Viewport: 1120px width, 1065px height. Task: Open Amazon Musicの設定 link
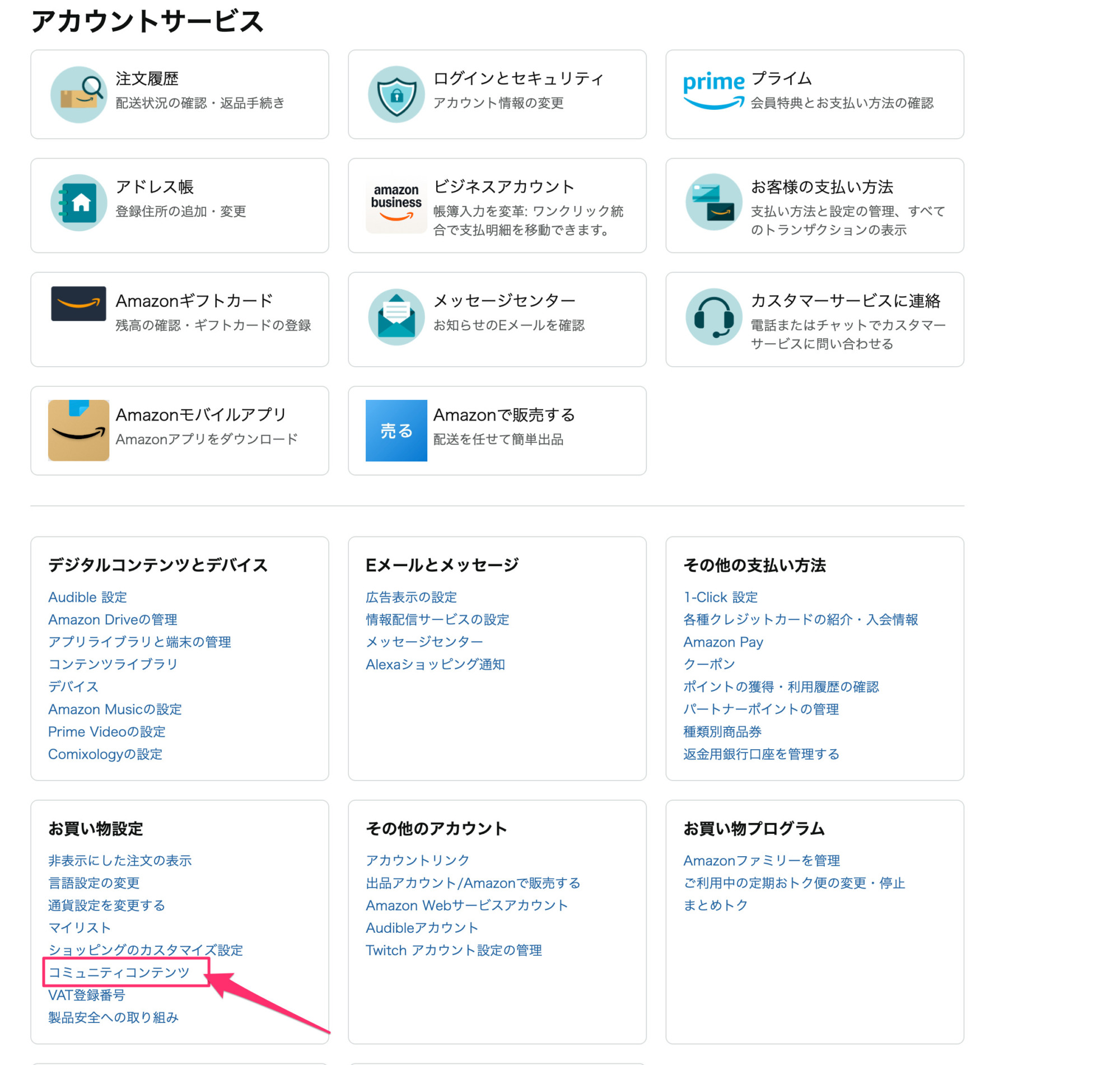coord(115,709)
